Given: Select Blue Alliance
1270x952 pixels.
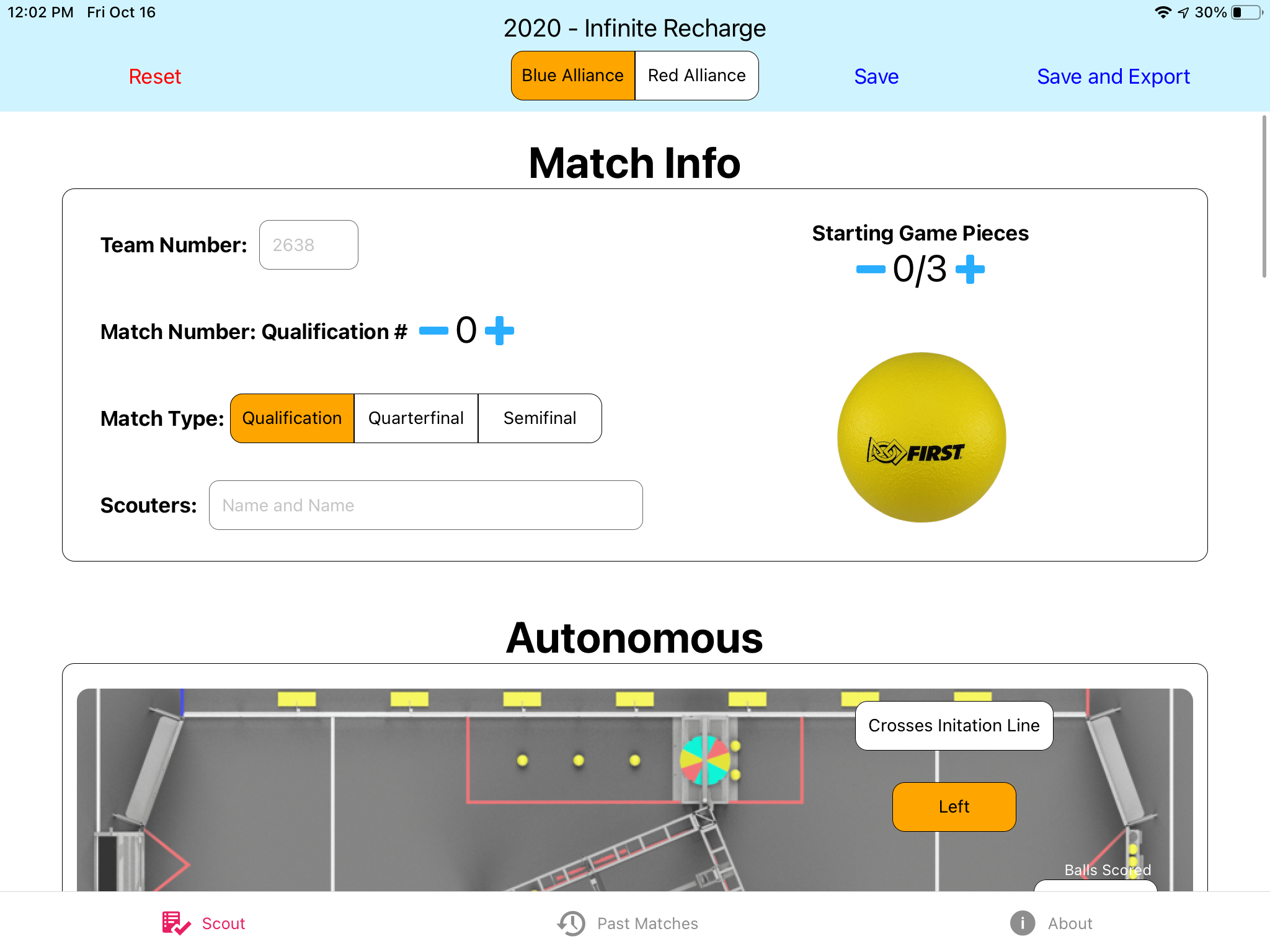Looking at the screenshot, I should 573,76.
